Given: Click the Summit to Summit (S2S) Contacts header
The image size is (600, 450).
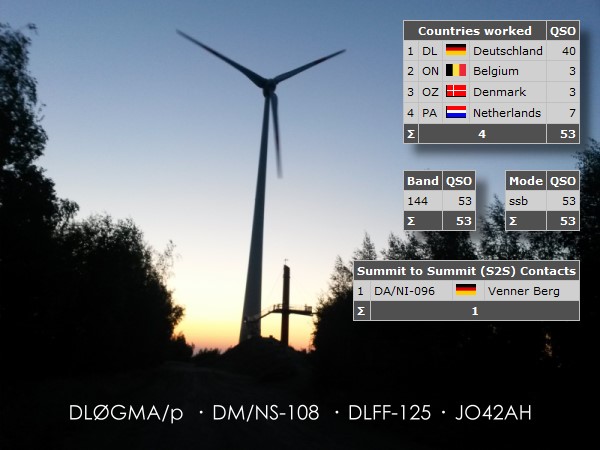Looking at the screenshot, I should [467, 271].
